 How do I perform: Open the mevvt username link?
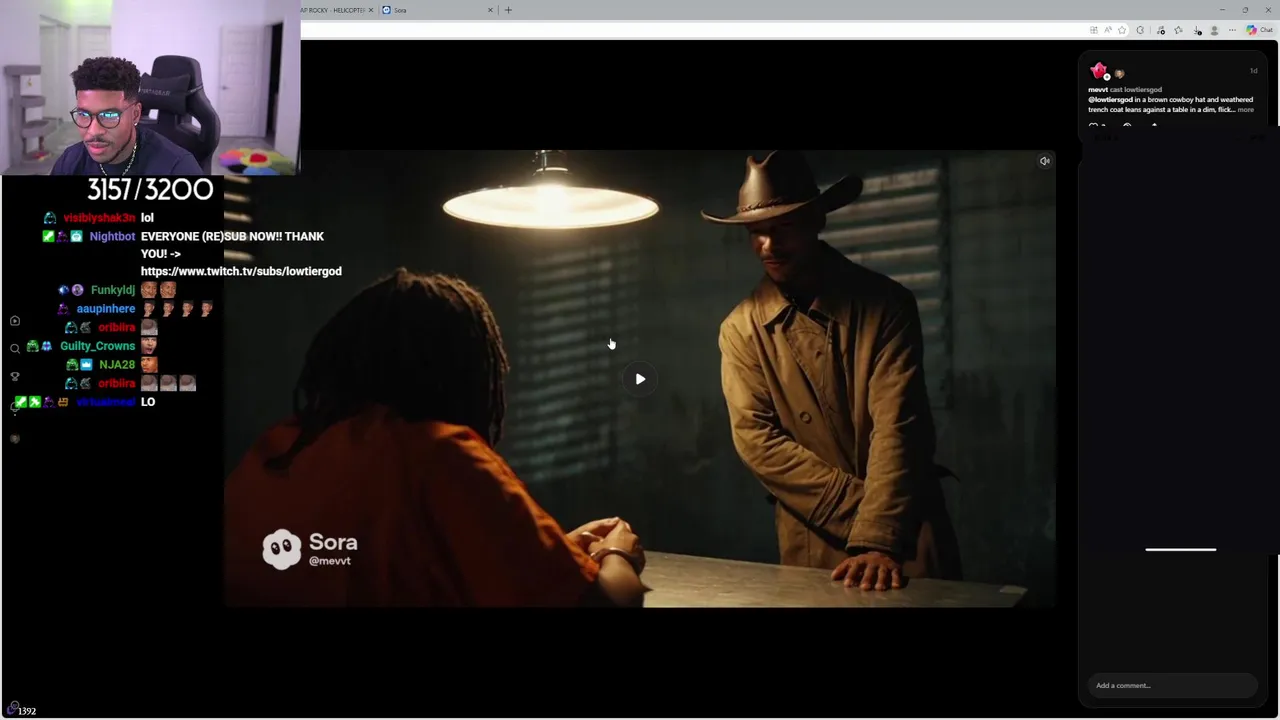tap(1098, 90)
